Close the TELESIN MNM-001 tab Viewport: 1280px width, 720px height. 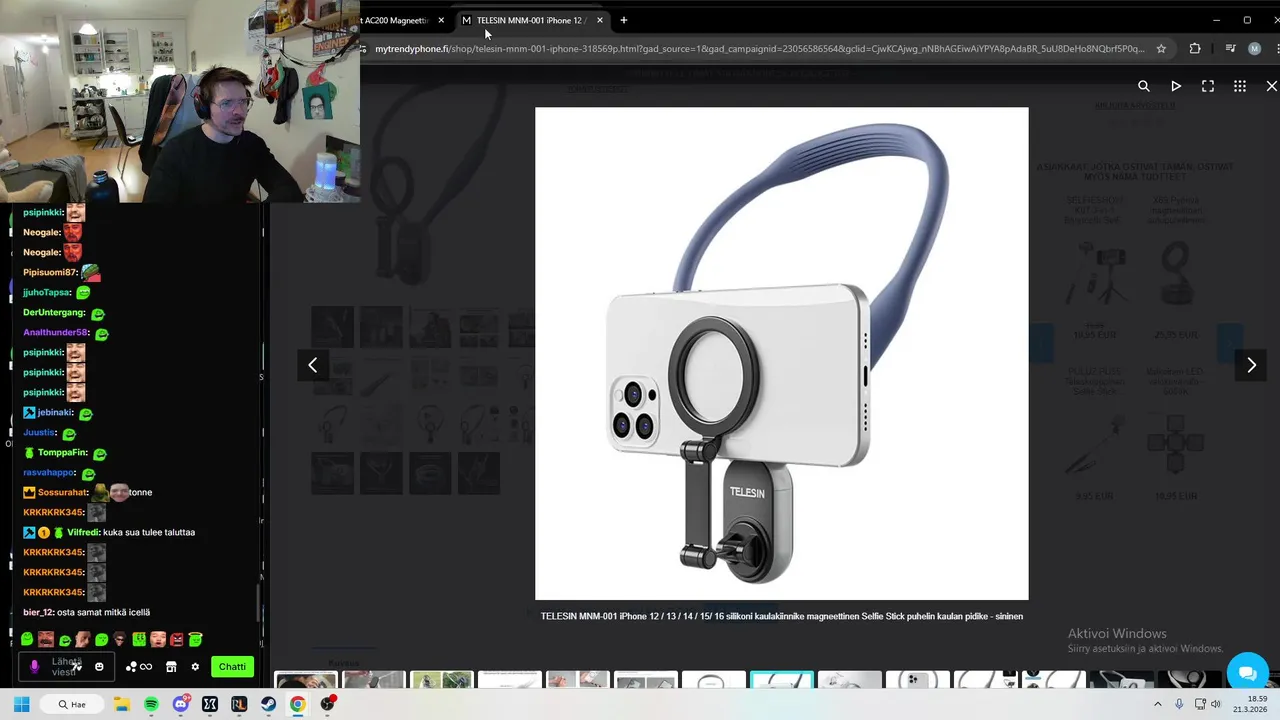click(x=600, y=20)
